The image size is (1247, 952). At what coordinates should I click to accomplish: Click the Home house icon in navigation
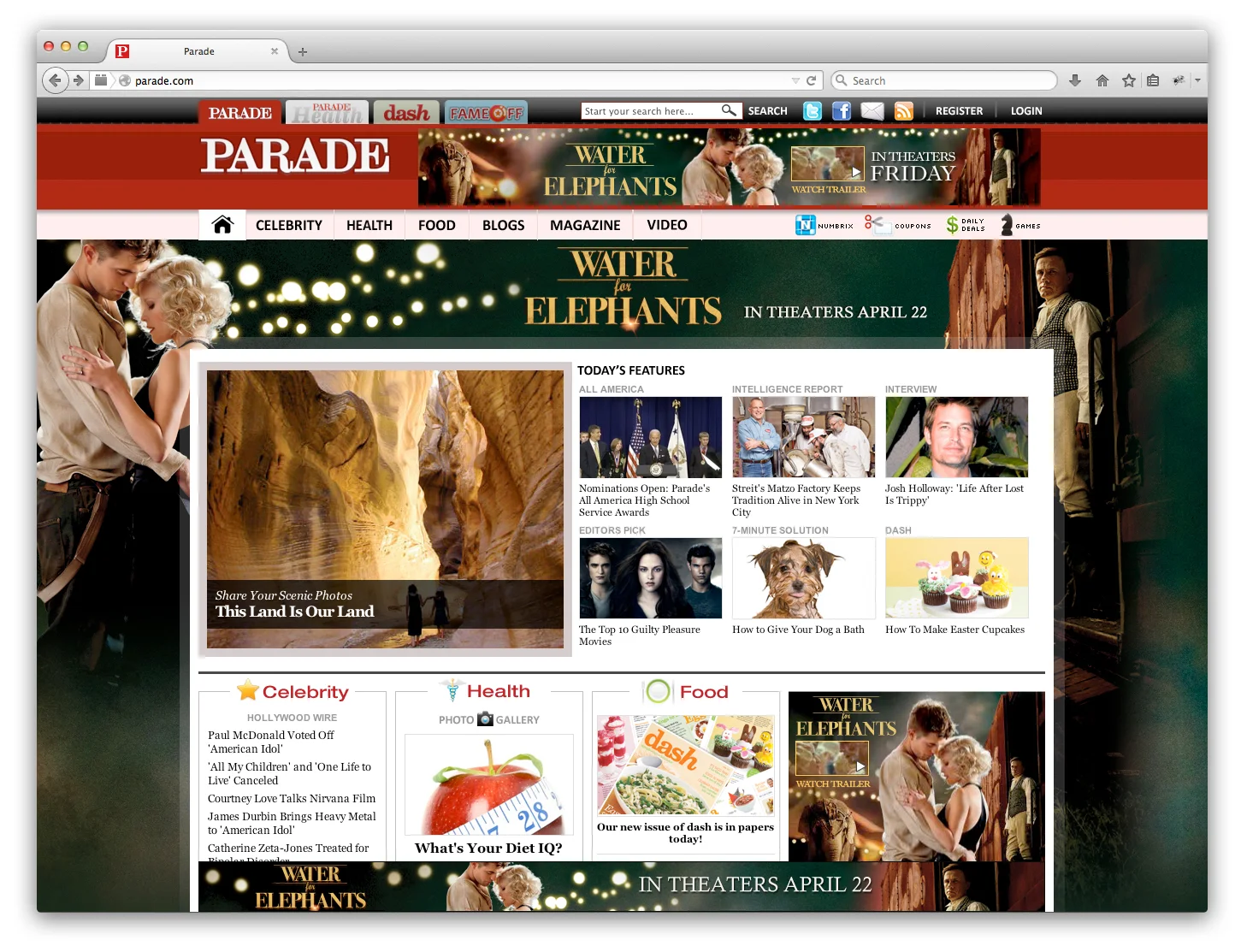pos(222,224)
